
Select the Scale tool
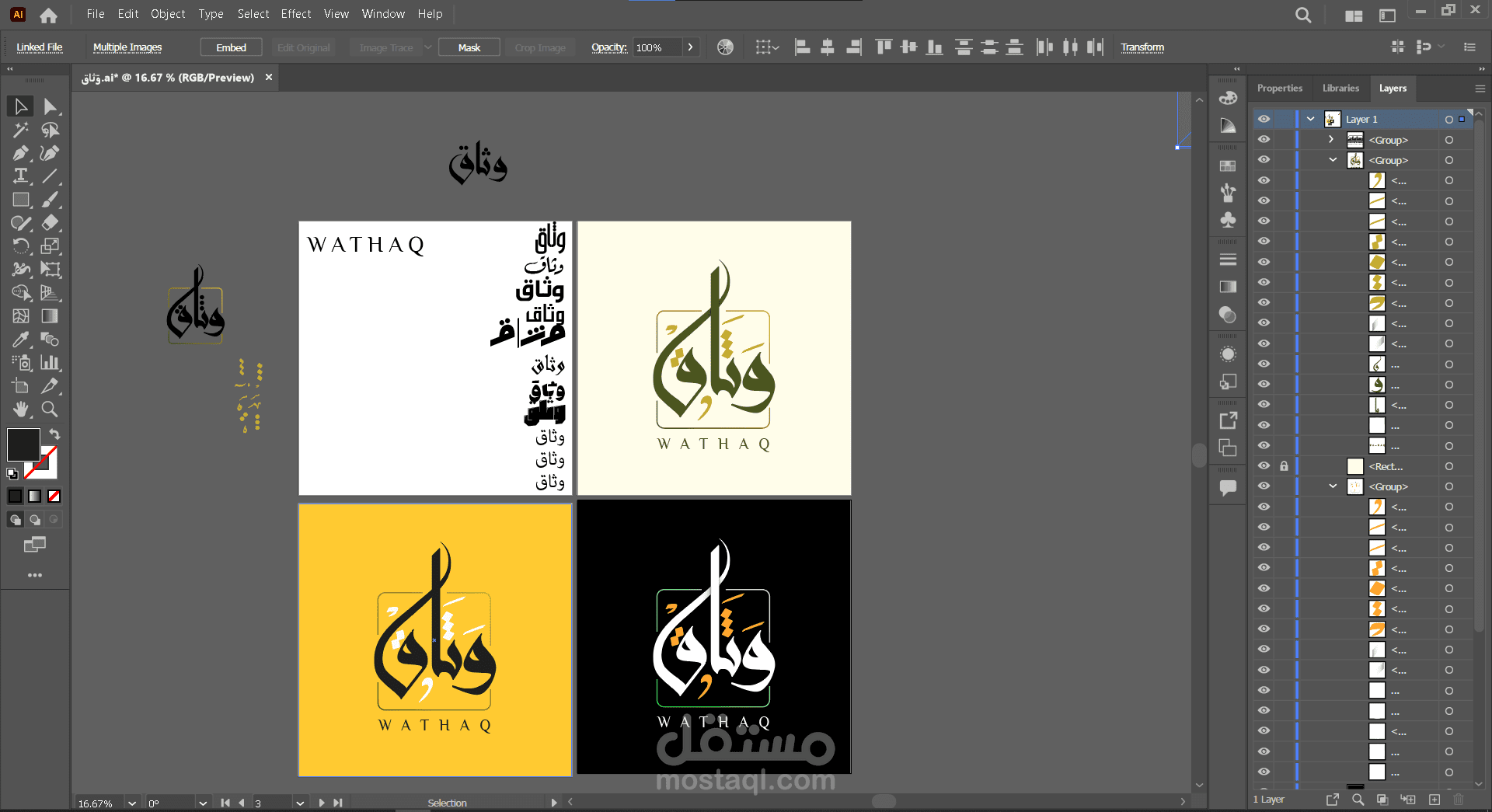(x=51, y=246)
